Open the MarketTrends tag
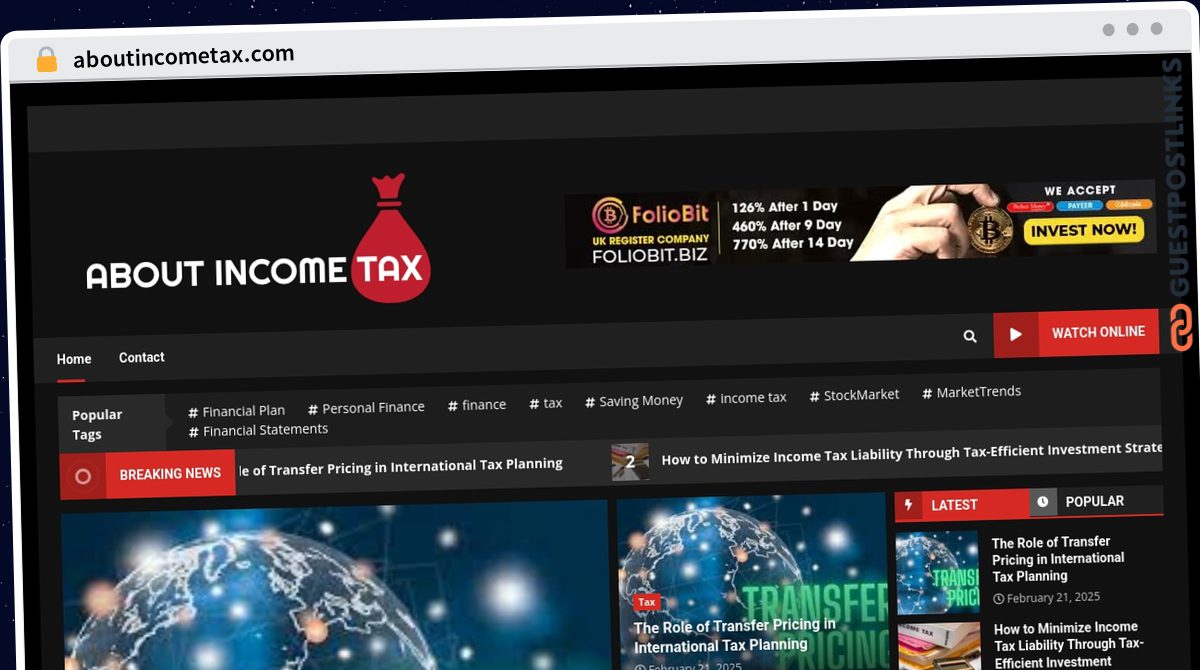This screenshot has height=670, width=1200. [972, 392]
